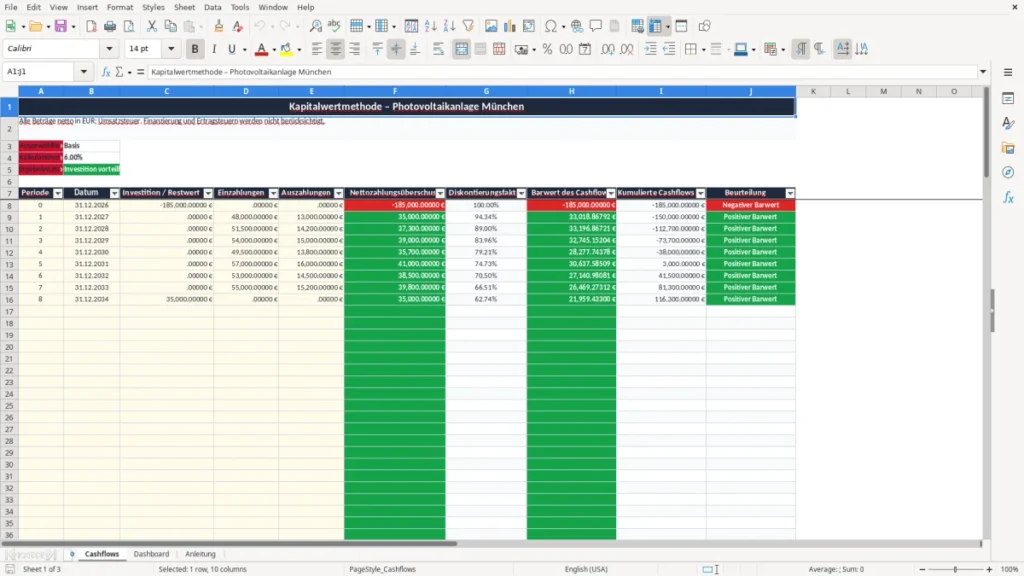
Task: Click zoom out minus button
Action: (922, 569)
